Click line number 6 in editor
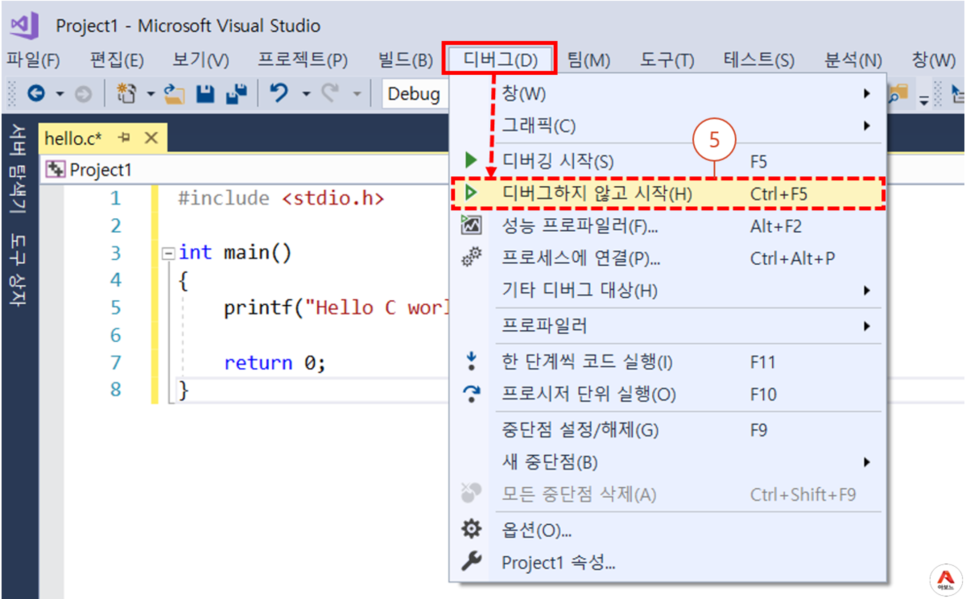966x599 pixels. (115, 335)
